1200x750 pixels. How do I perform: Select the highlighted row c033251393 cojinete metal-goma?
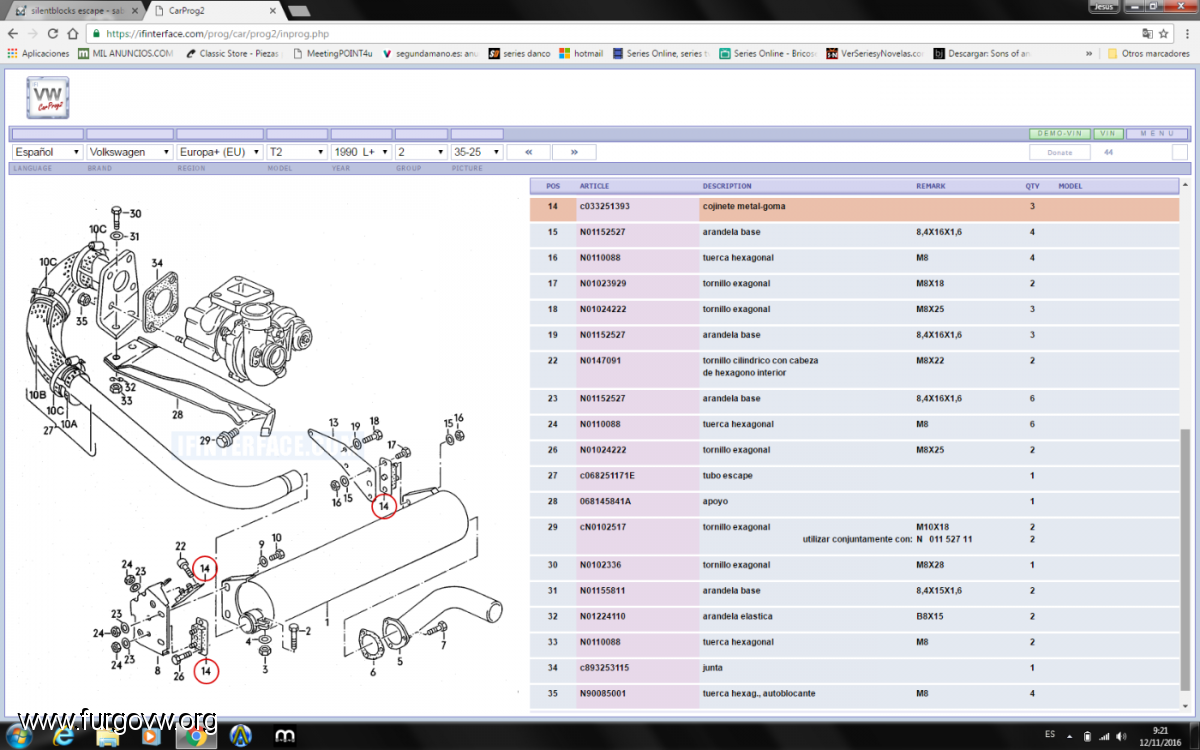855,208
